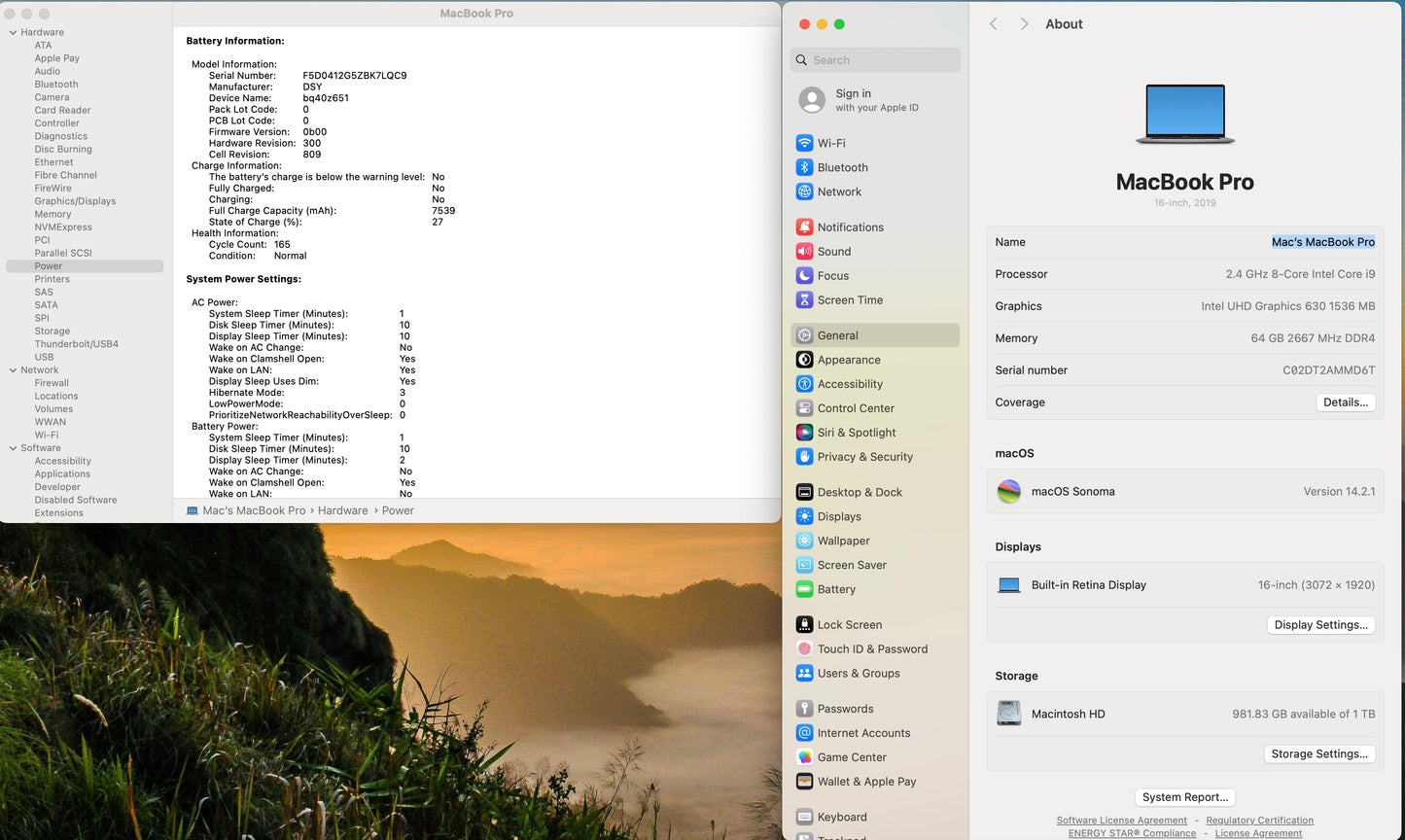
Task: Select the Battery icon in settings sidebar
Action: point(804,589)
